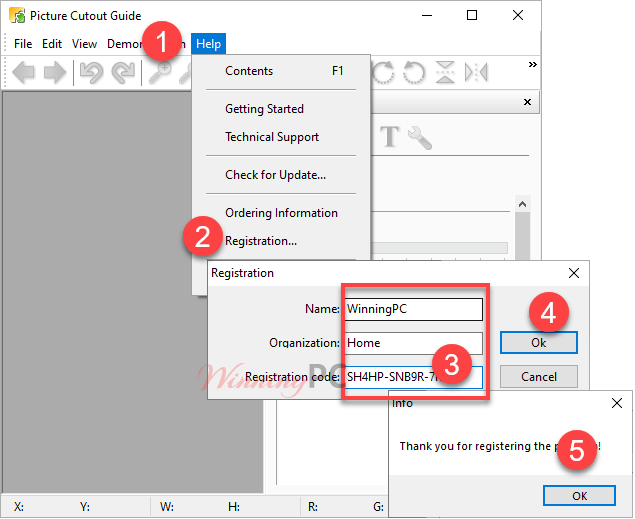Image resolution: width=635 pixels, height=519 pixels.
Task: Click the Picture Cutout Guide app icon
Action: (17, 16)
